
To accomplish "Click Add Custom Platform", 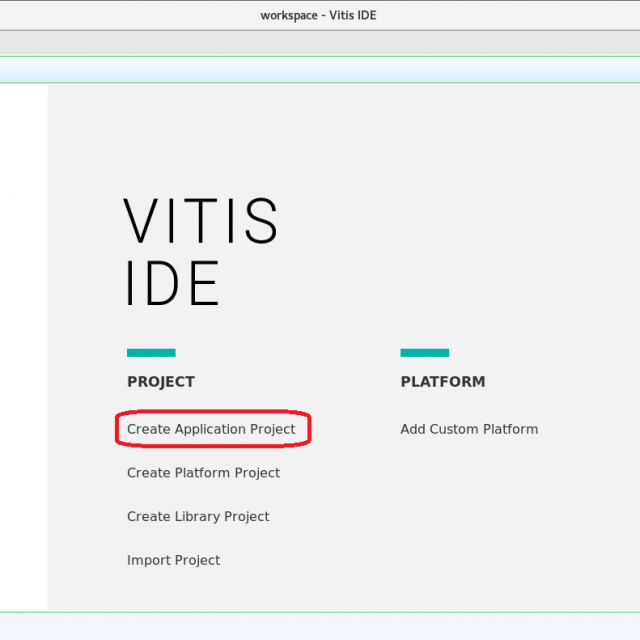I will click(469, 429).
